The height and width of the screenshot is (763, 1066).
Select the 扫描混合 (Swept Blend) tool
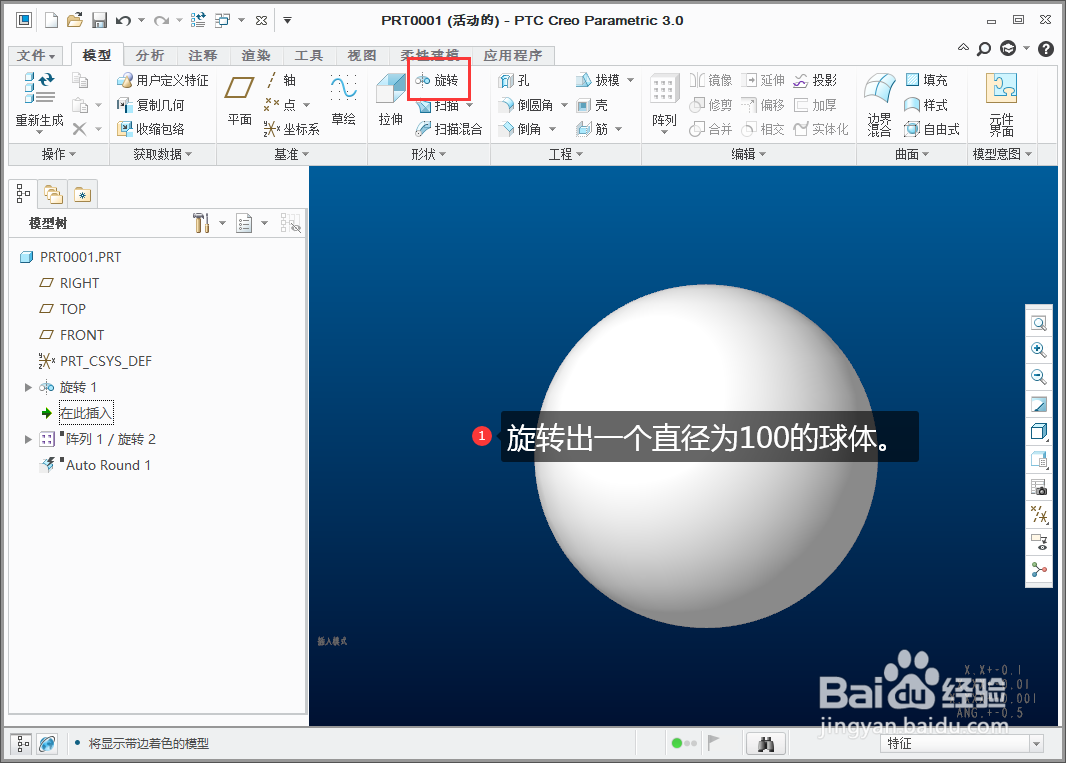tap(449, 129)
